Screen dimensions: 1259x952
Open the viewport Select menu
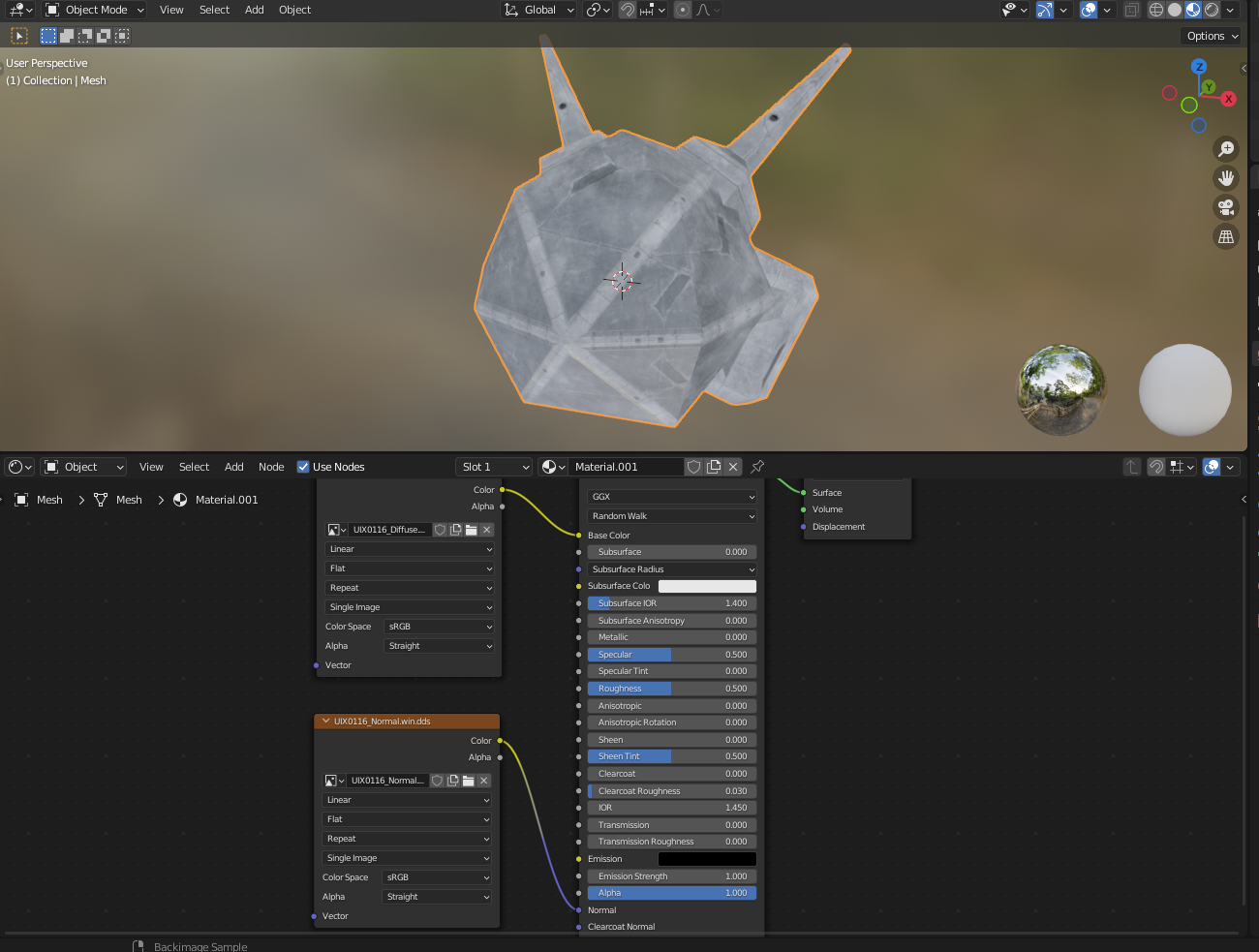(x=214, y=10)
